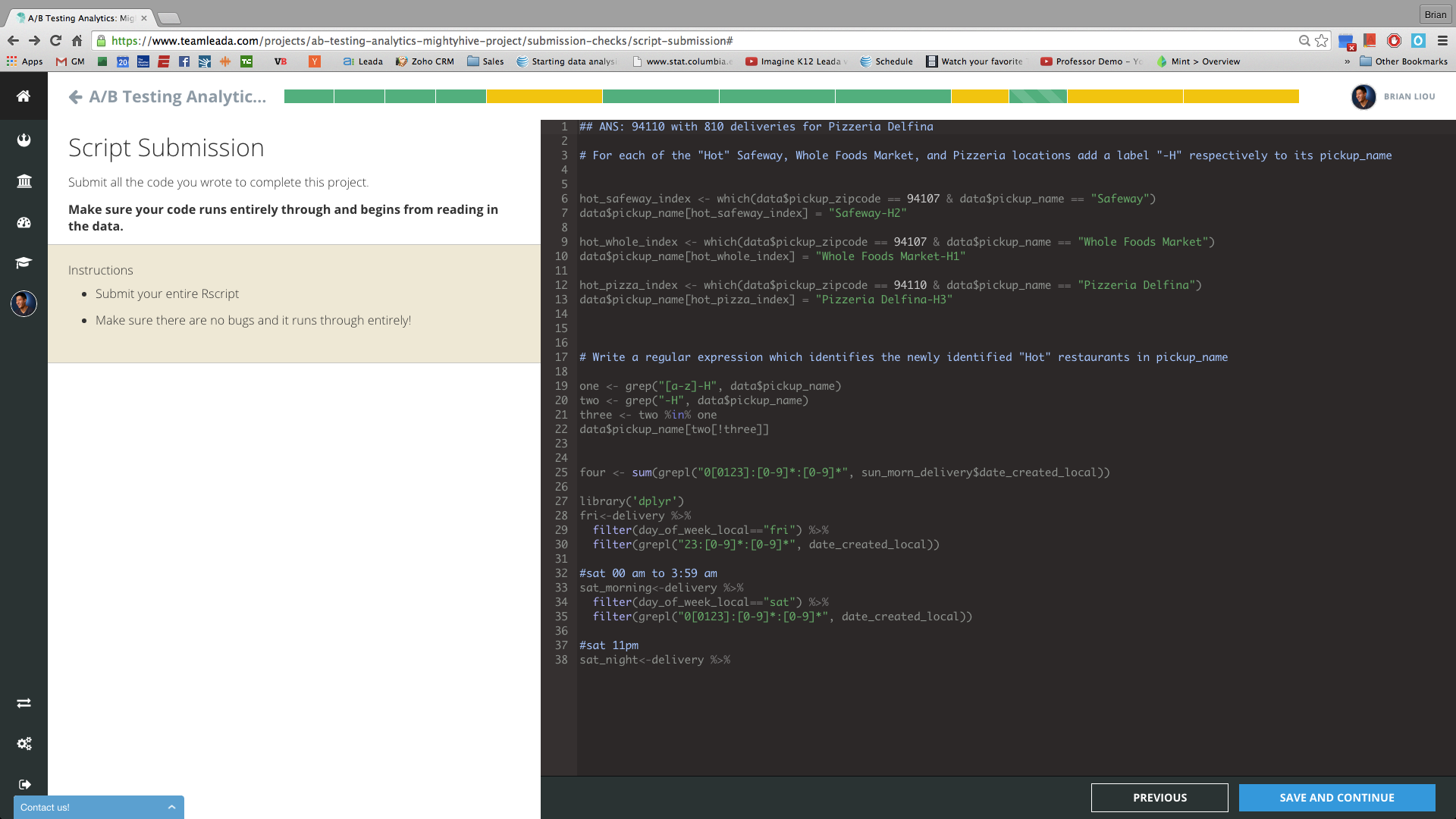This screenshot has width=1456, height=819.
Task: Open the Facebook bookmark icon
Action: click(184, 61)
